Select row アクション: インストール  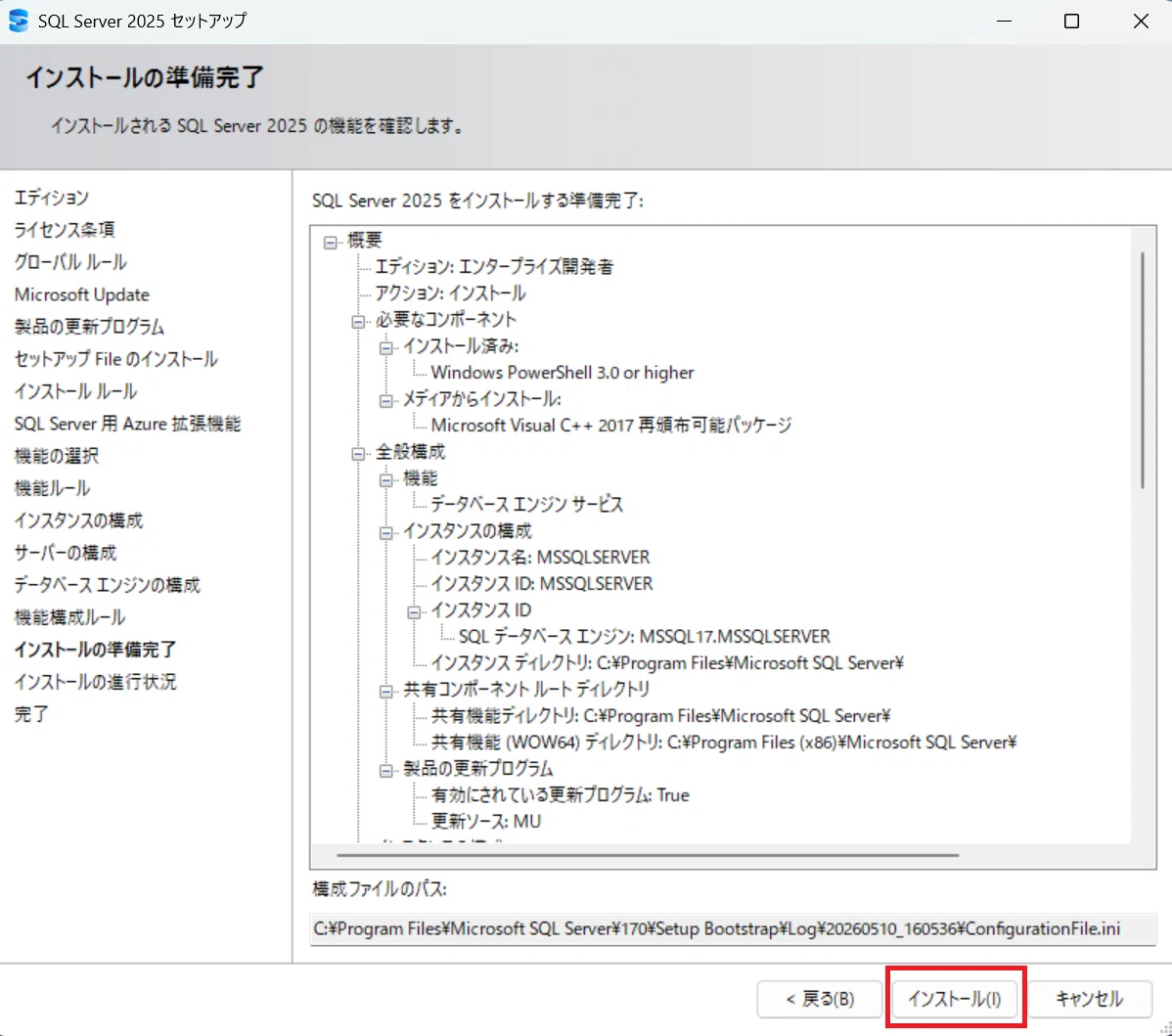[450, 293]
